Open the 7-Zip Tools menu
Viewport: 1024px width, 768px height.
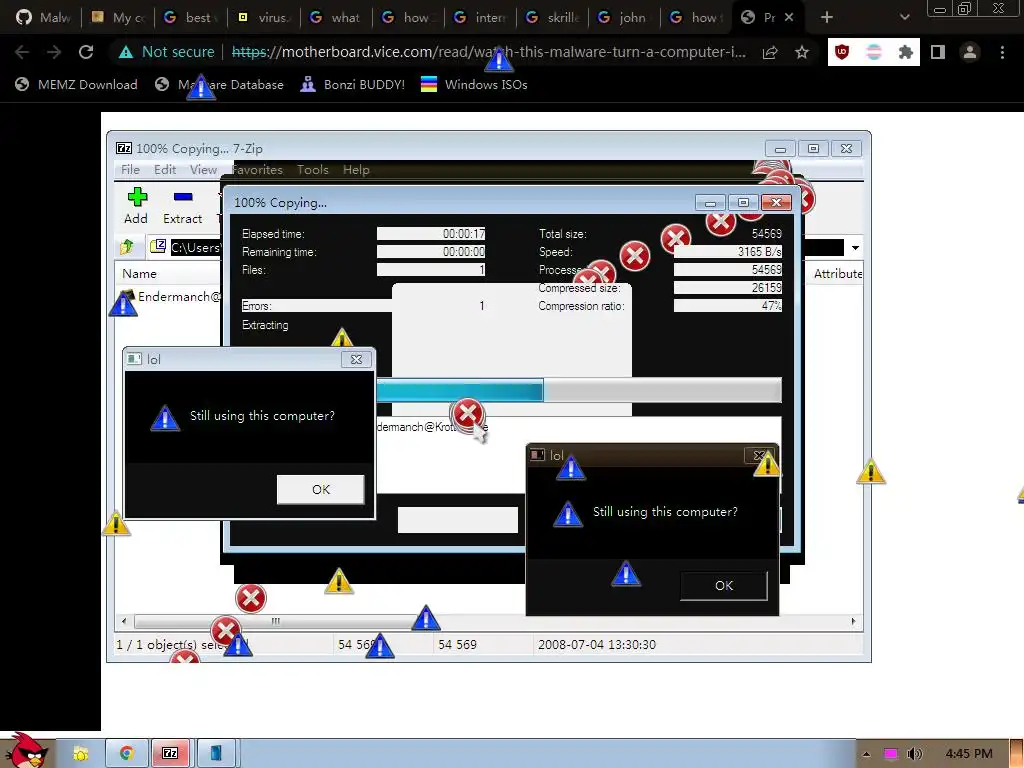pos(313,170)
